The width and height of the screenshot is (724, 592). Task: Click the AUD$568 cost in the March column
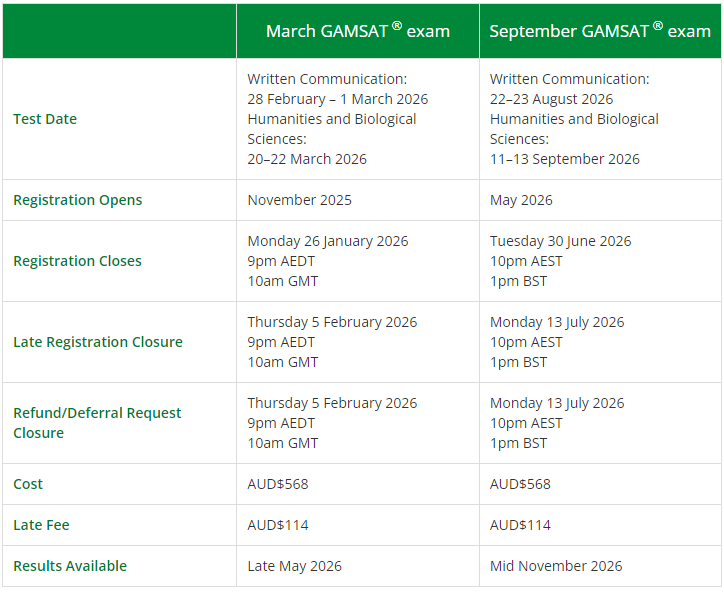click(x=278, y=484)
